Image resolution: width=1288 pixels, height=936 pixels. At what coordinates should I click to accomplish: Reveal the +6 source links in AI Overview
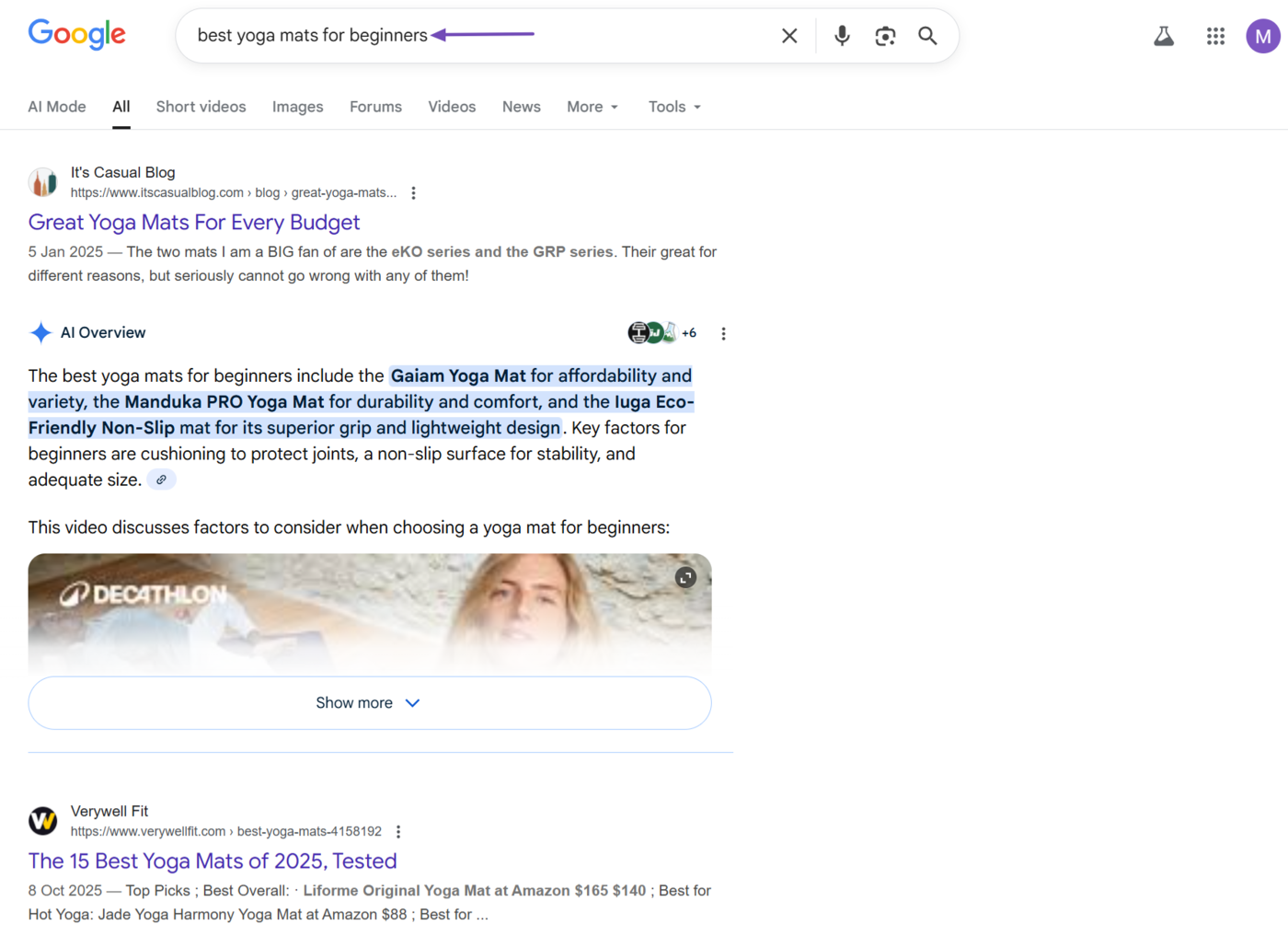[x=689, y=332]
